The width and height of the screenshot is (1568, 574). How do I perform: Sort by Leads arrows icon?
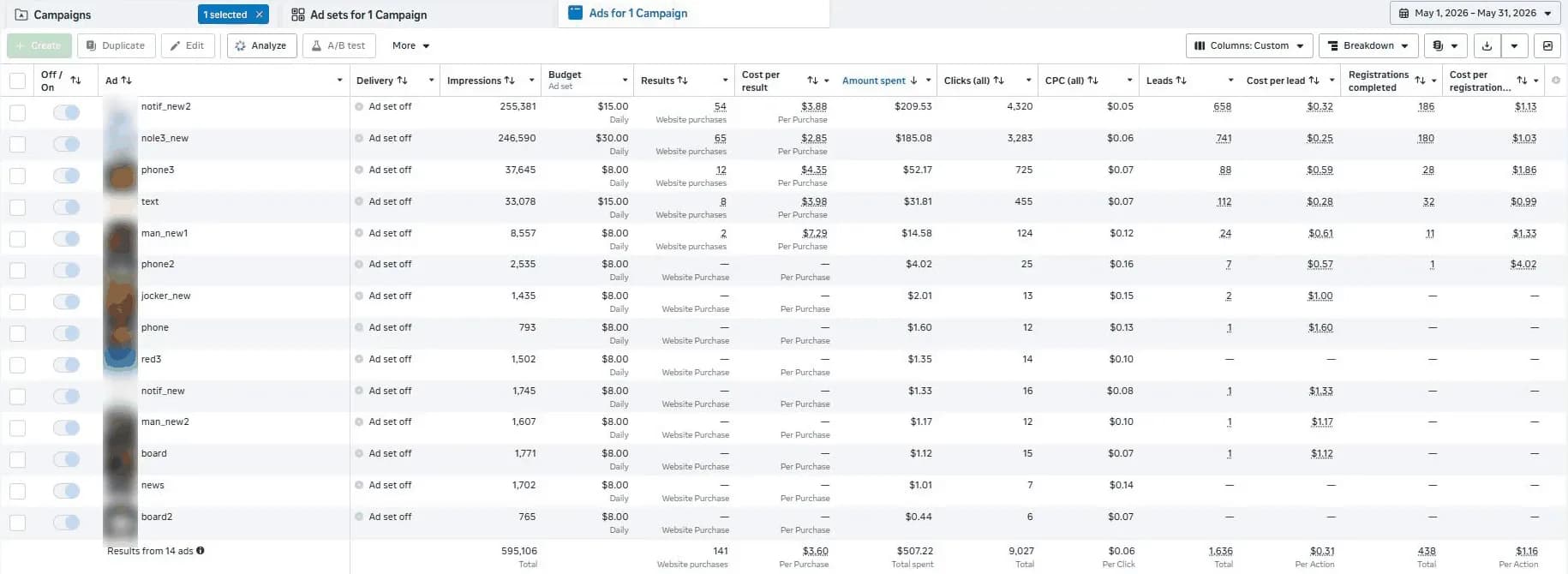click(1181, 81)
